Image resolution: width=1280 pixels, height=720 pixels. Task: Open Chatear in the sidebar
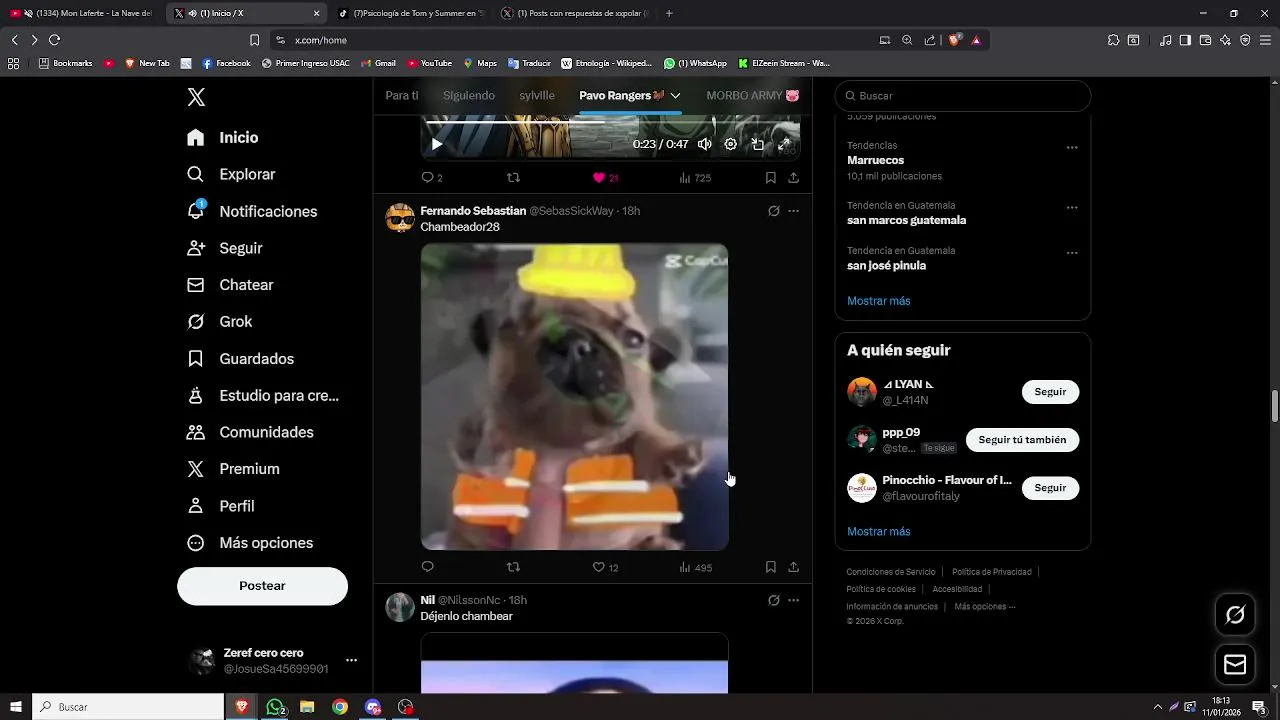click(230, 285)
